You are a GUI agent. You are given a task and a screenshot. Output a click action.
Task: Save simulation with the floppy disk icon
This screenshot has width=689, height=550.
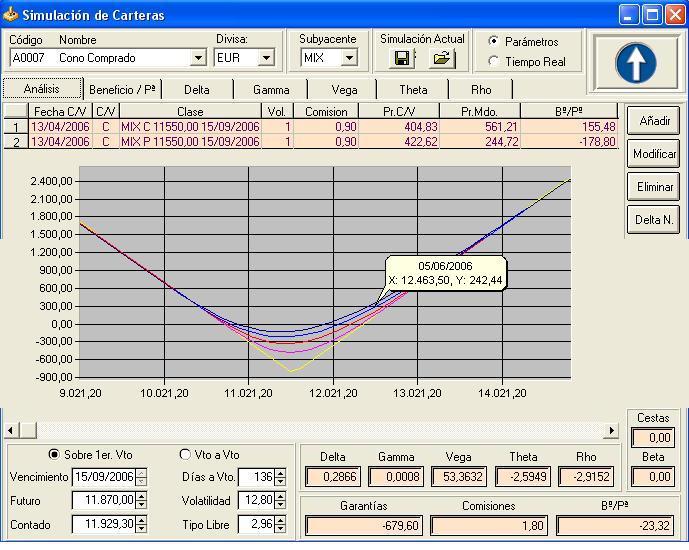click(402, 58)
